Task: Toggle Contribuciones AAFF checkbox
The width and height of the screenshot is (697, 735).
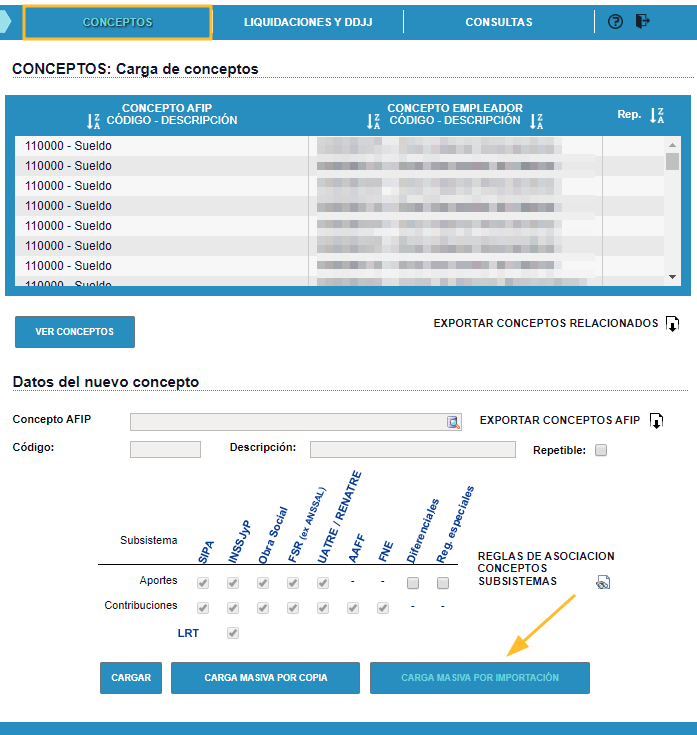Action: pos(353,608)
